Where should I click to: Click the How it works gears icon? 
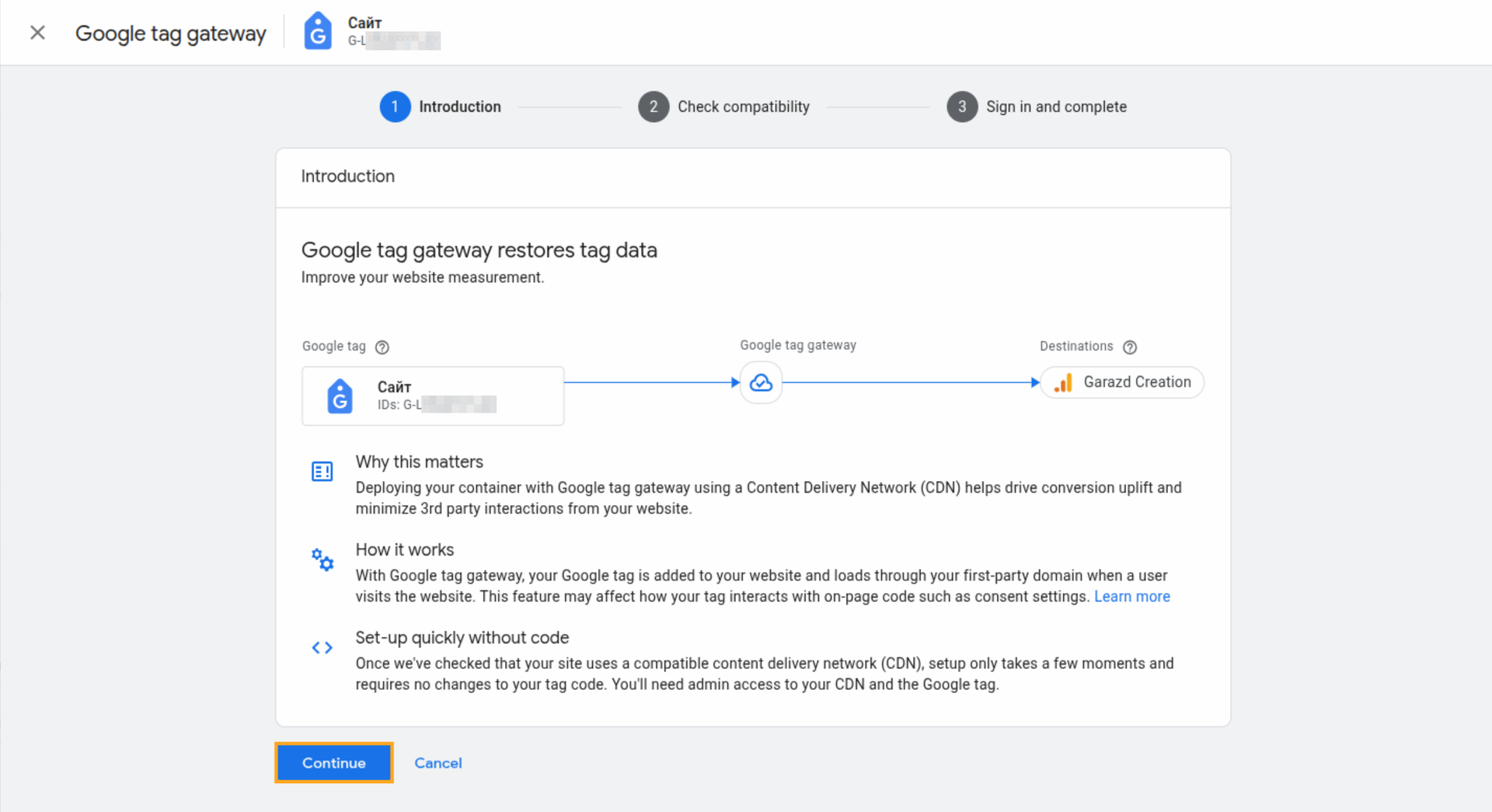click(x=322, y=559)
